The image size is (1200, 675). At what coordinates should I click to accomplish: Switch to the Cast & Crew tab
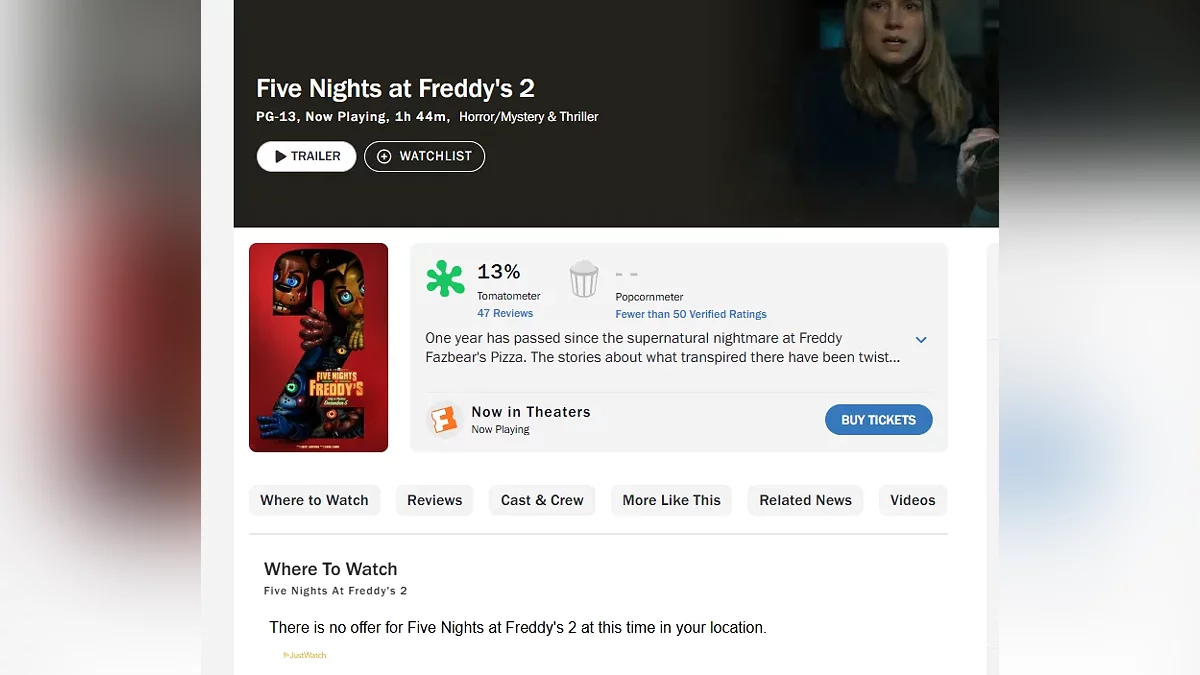tap(542, 500)
